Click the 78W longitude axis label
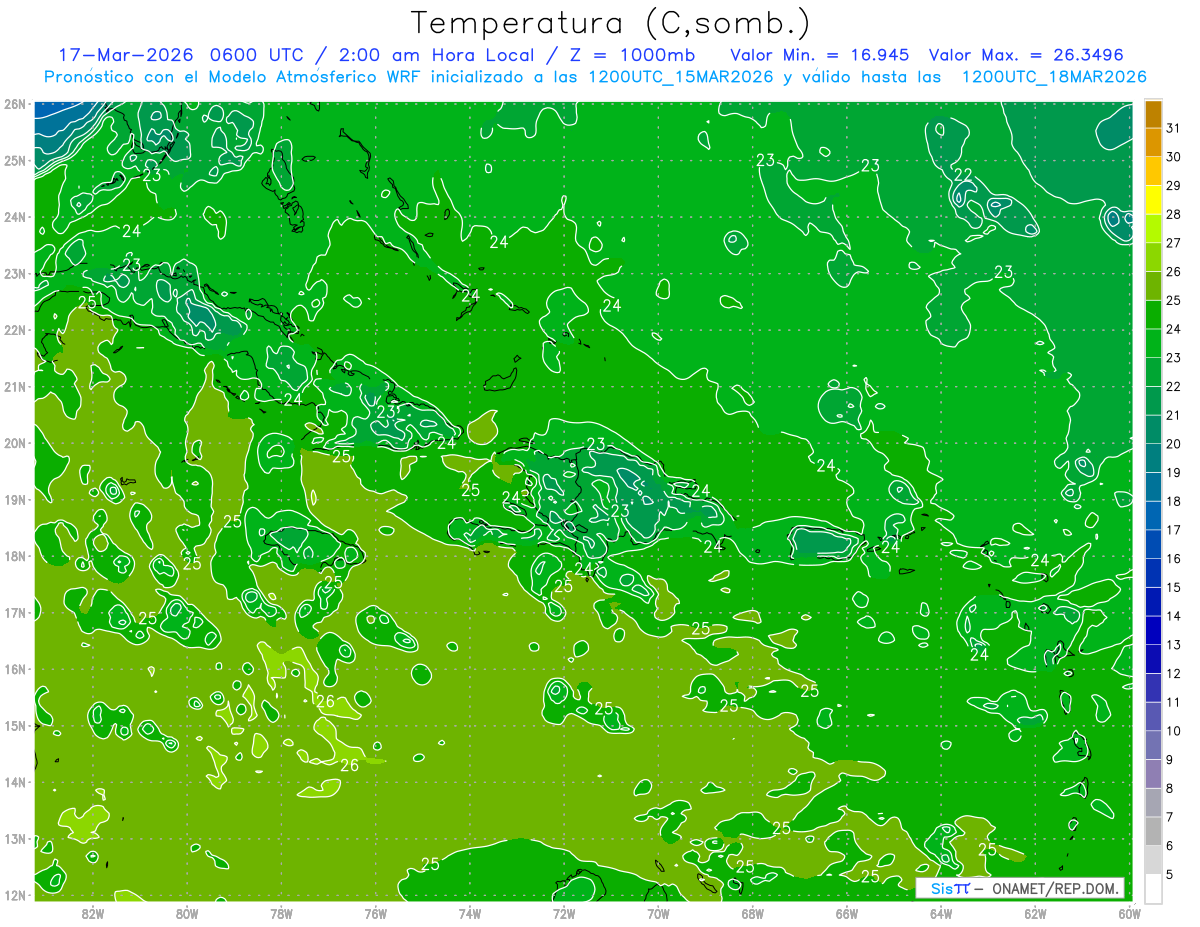 (x=281, y=913)
